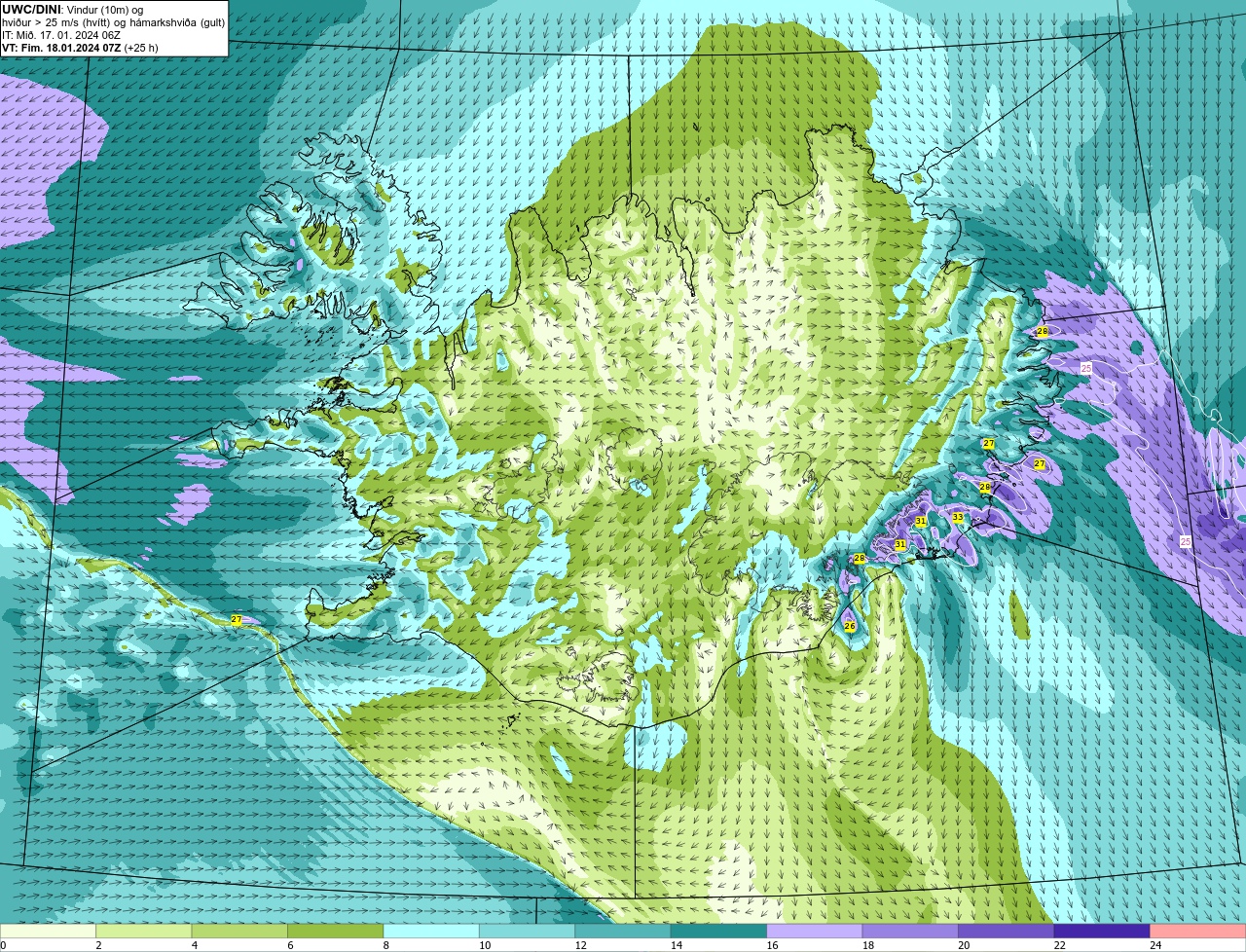Click the legend tick value 12
Image resolution: width=1246 pixels, height=952 pixels.
click(x=580, y=945)
